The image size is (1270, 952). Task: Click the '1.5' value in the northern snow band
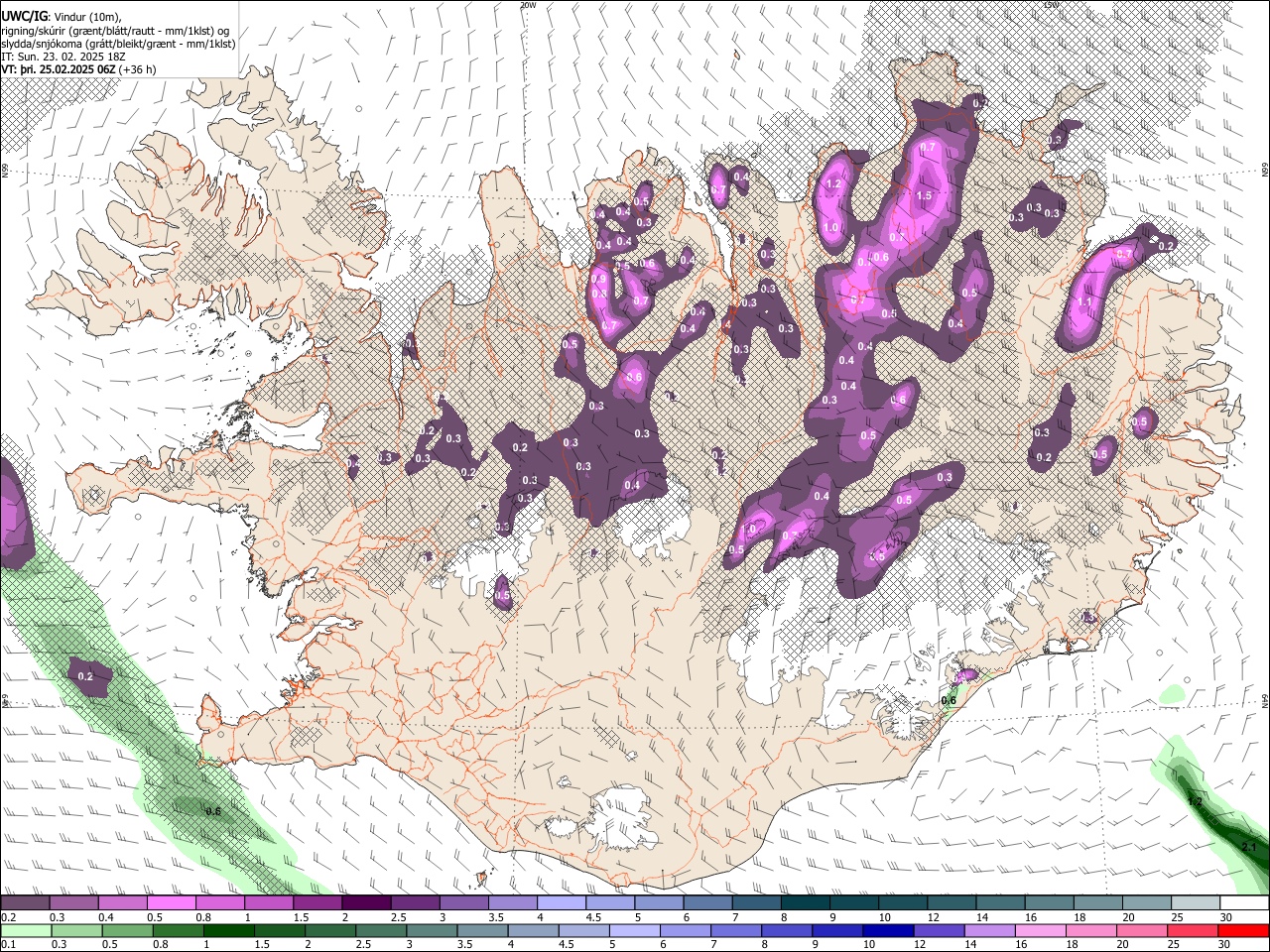(x=924, y=196)
